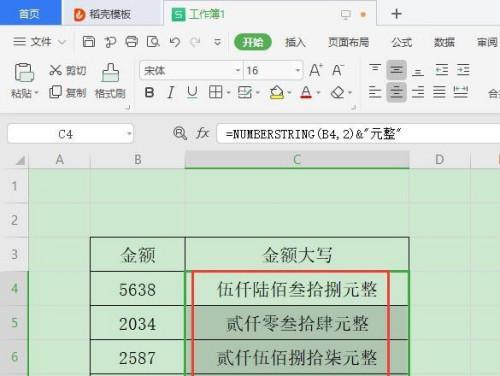Open the 开始 ribbon tab

253,42
